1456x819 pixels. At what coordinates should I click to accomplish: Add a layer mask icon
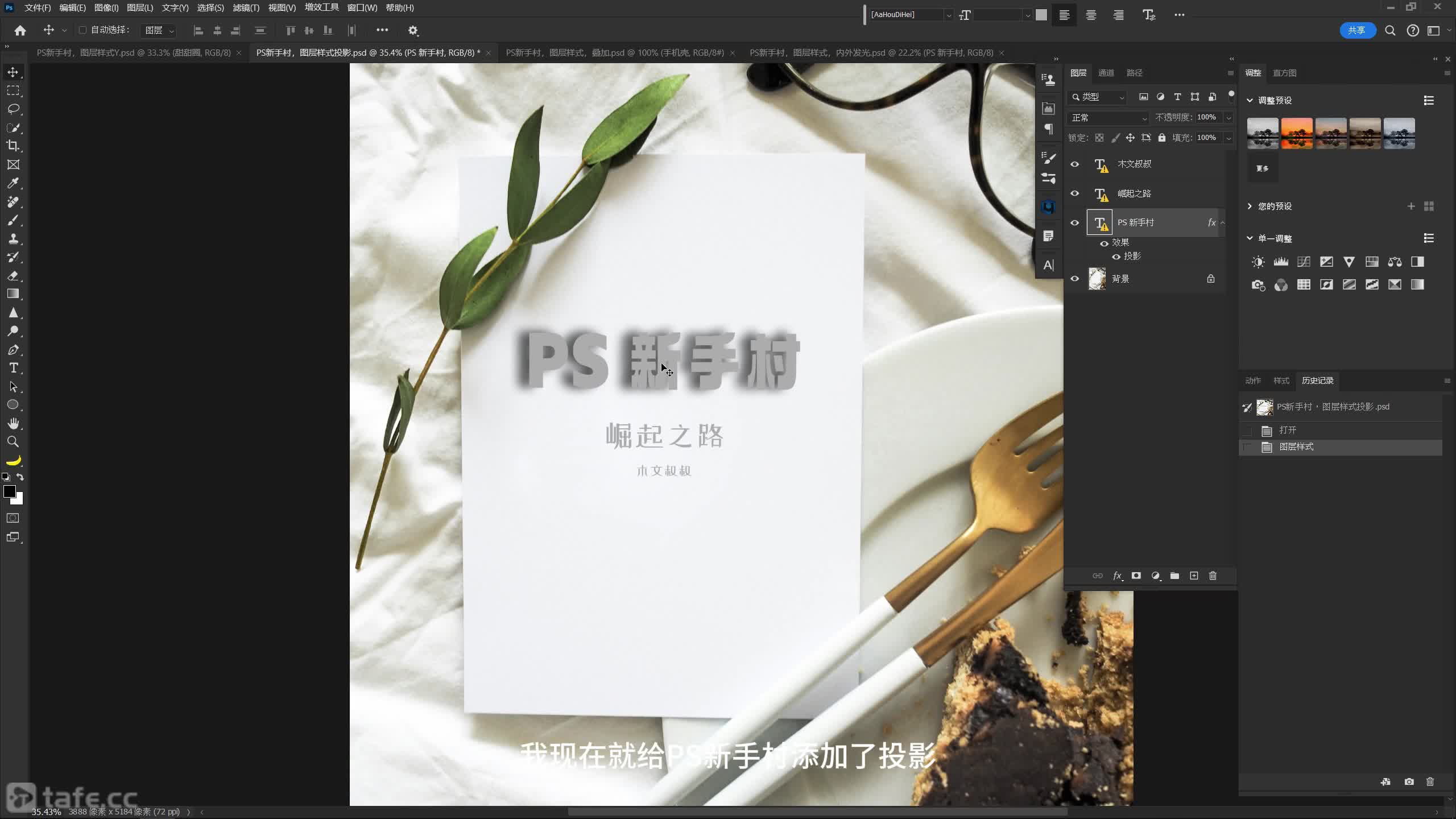[1136, 576]
